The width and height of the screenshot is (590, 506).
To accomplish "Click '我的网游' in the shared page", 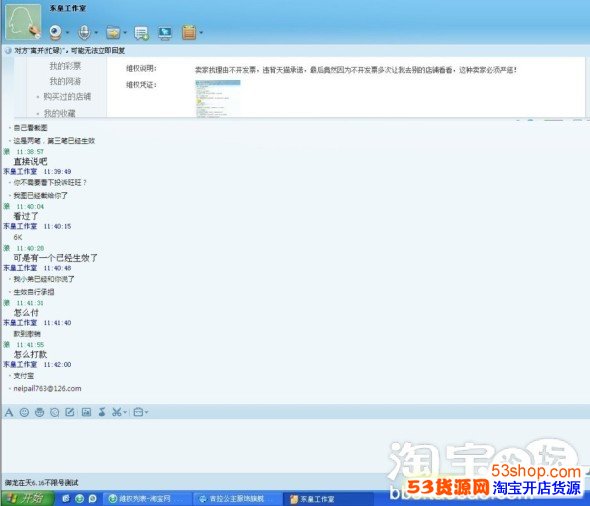I will [65, 81].
